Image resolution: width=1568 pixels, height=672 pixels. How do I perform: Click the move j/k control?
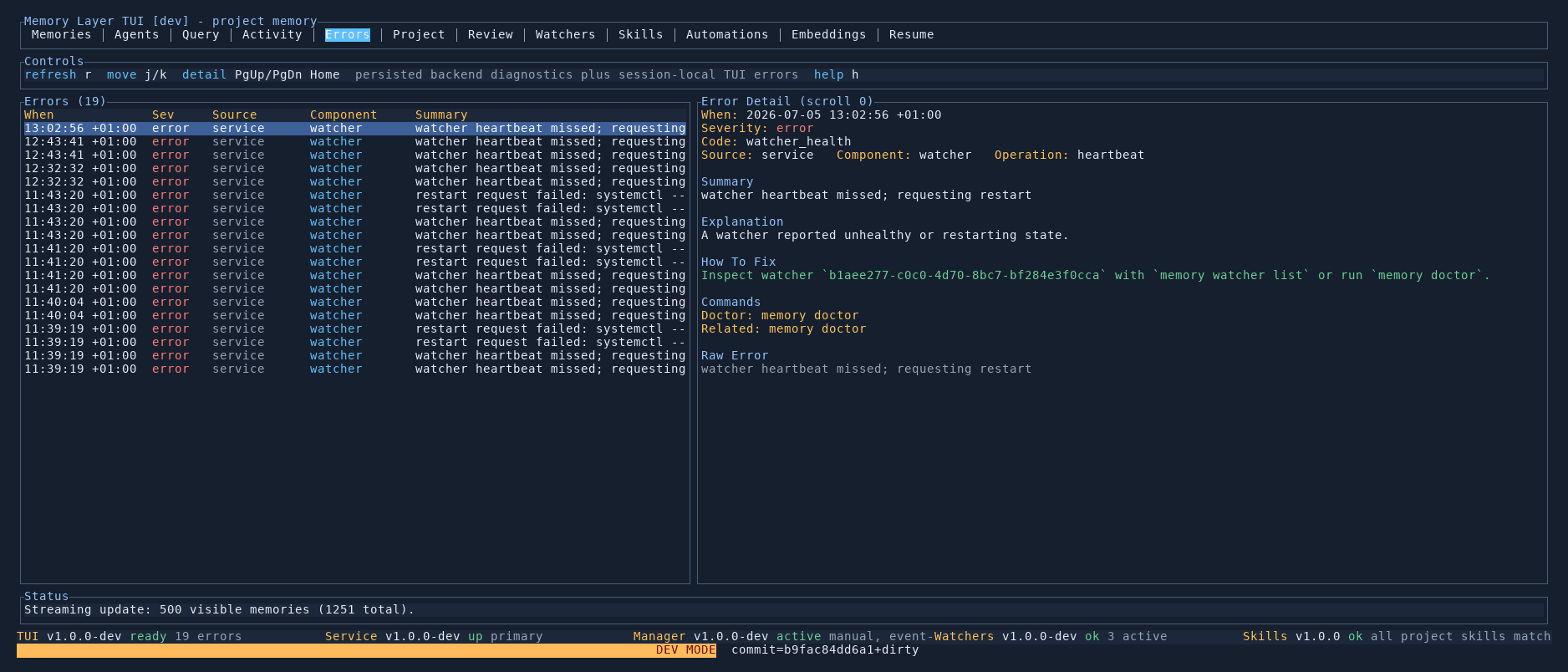[x=137, y=74]
